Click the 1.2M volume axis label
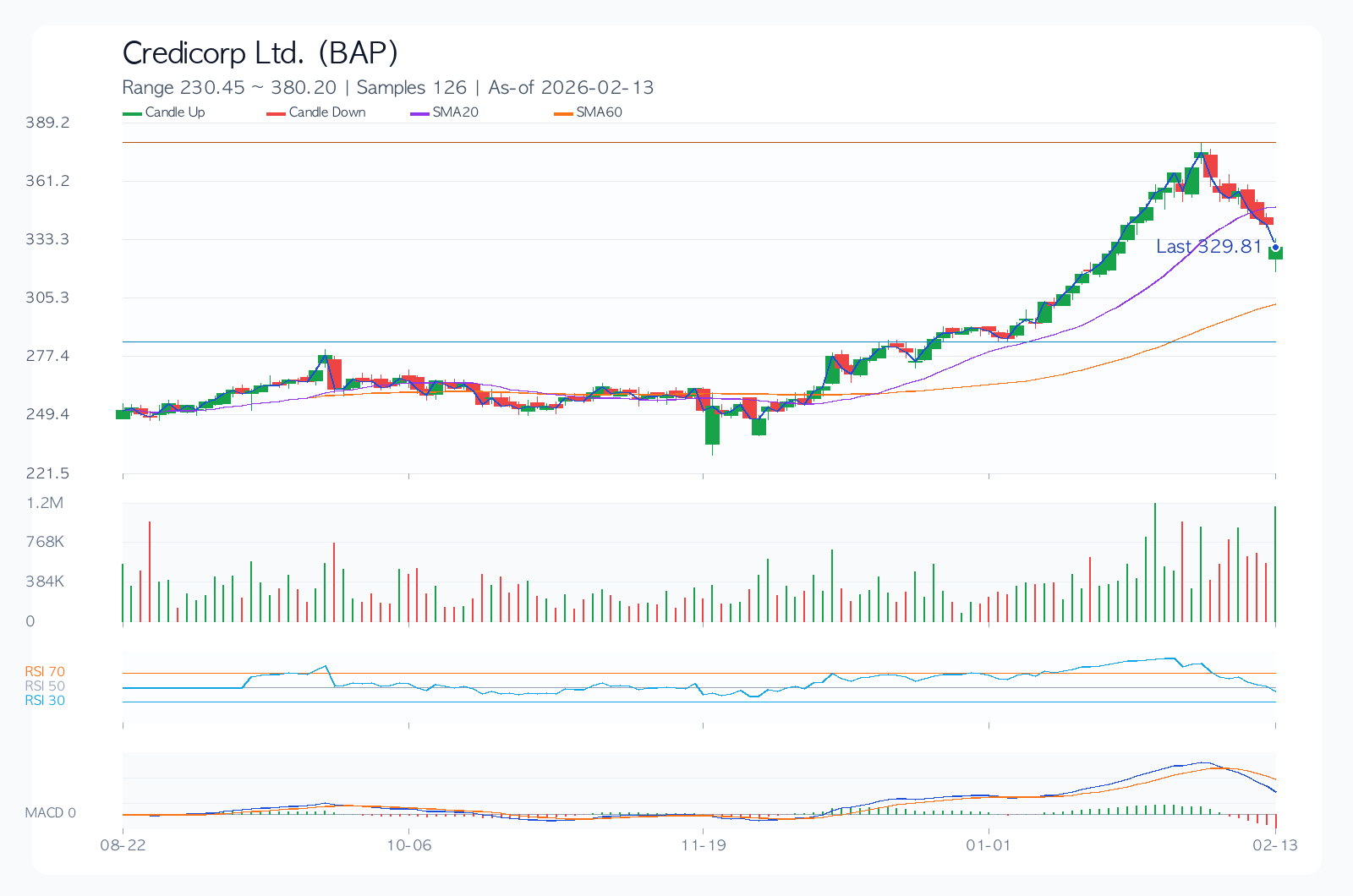The image size is (1353, 896). tap(45, 503)
